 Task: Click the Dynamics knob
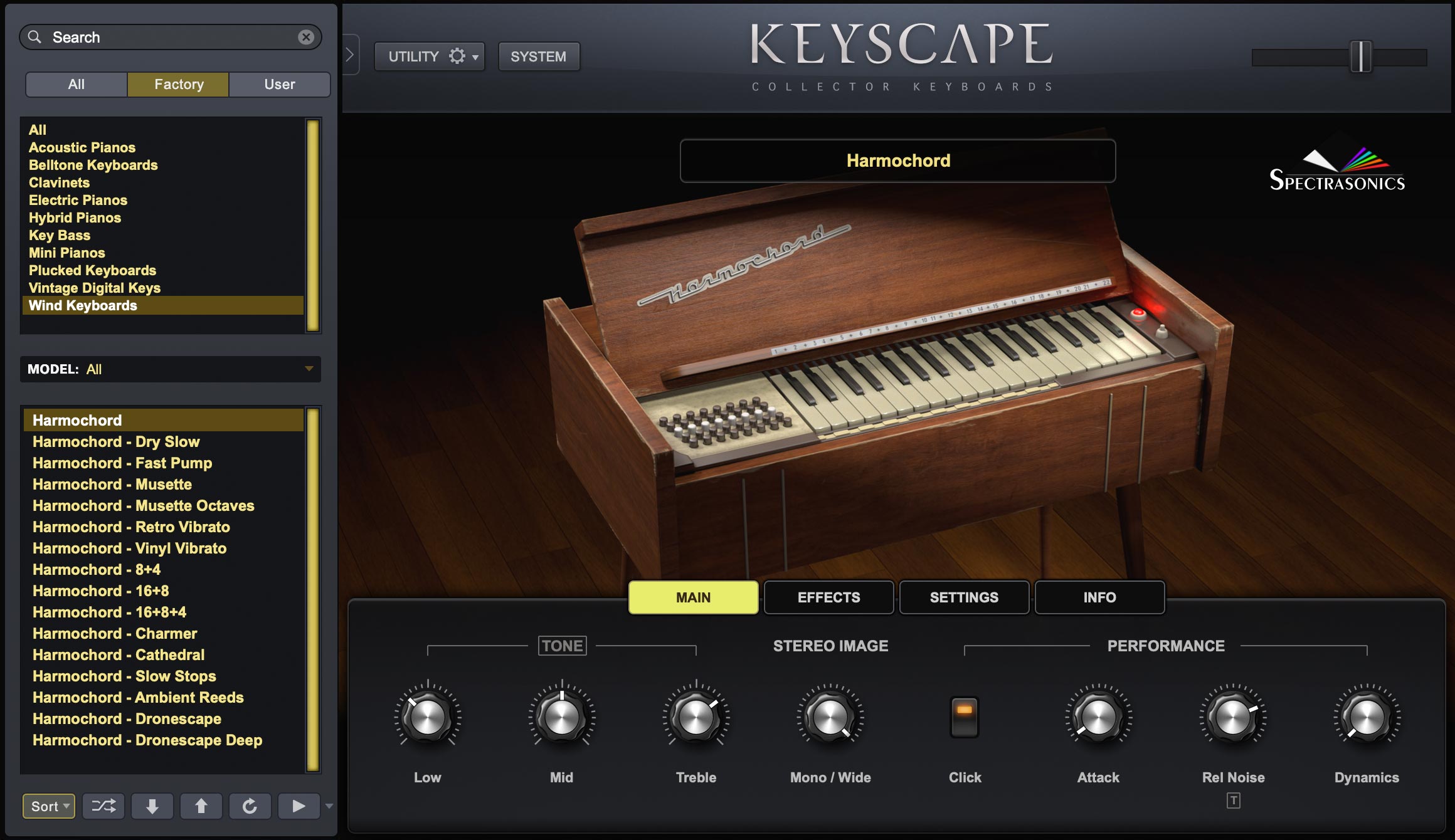point(1367,716)
